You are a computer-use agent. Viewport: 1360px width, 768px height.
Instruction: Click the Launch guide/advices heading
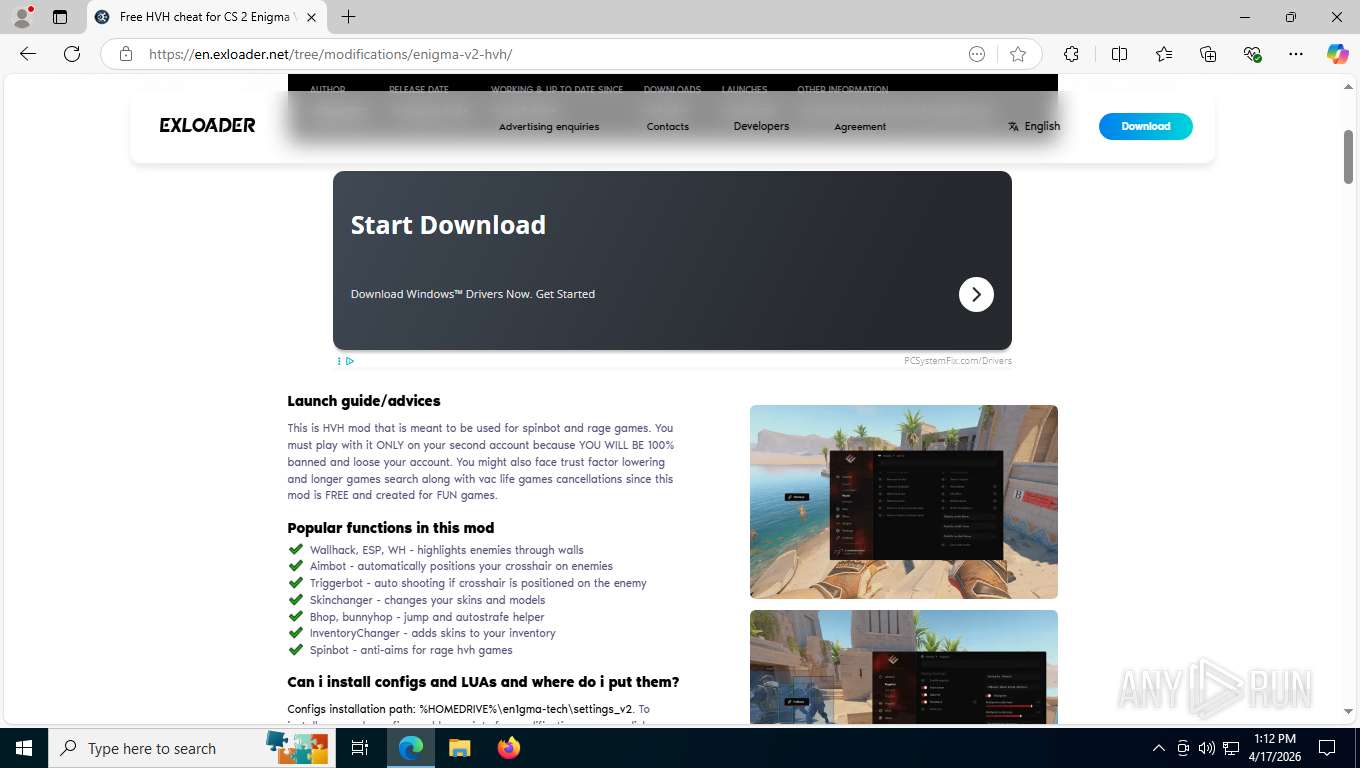[364, 401]
